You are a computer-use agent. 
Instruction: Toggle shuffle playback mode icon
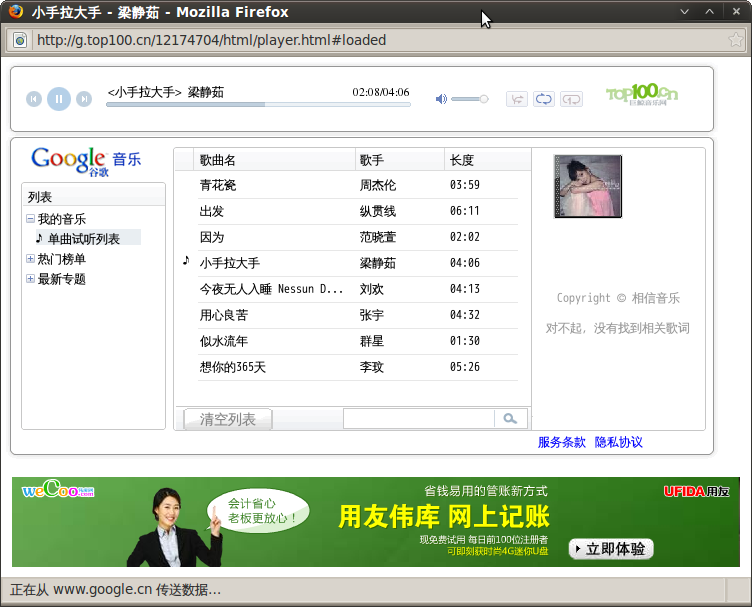point(517,99)
